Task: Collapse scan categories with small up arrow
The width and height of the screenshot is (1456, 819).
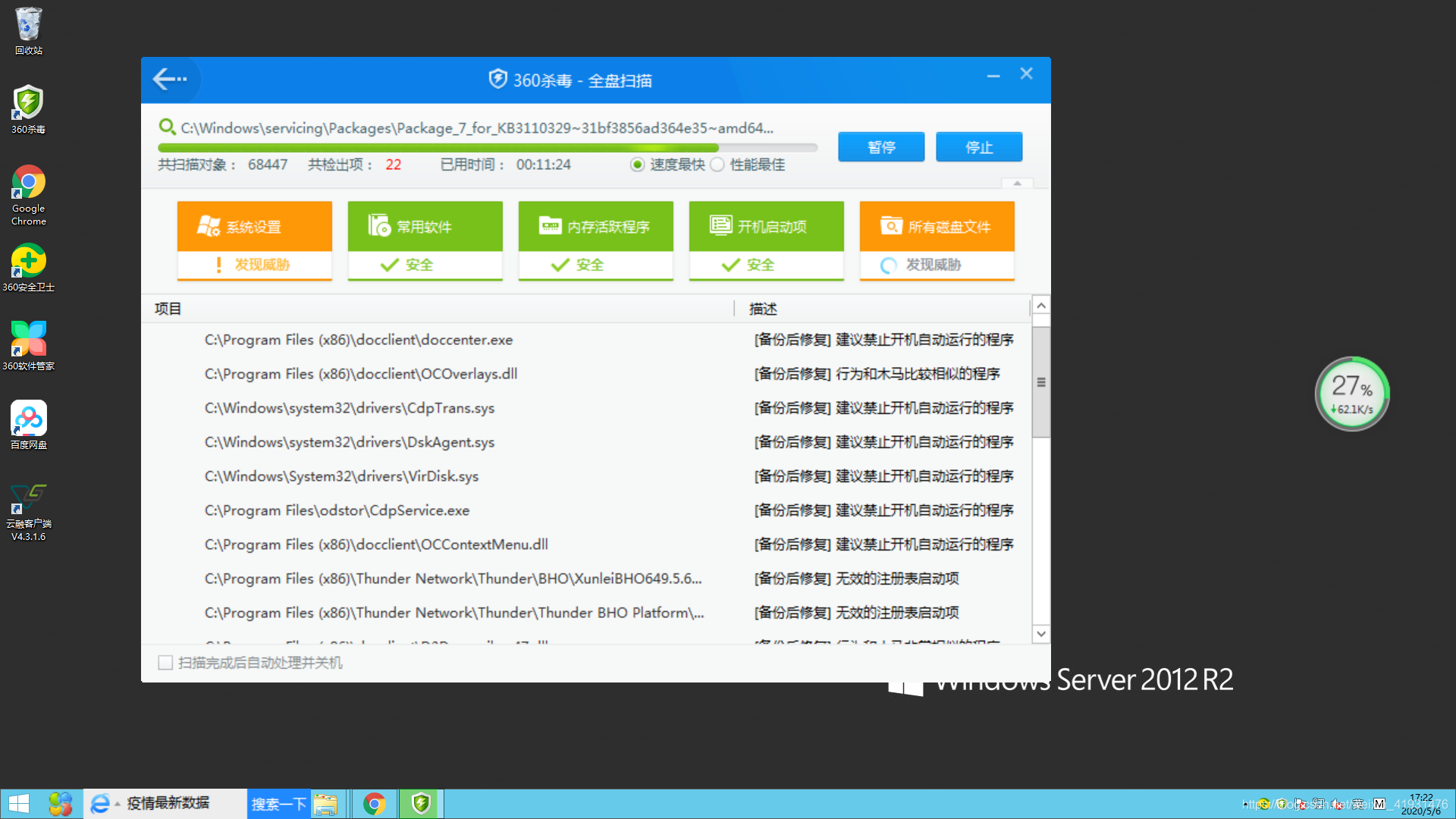Action: (x=1018, y=183)
